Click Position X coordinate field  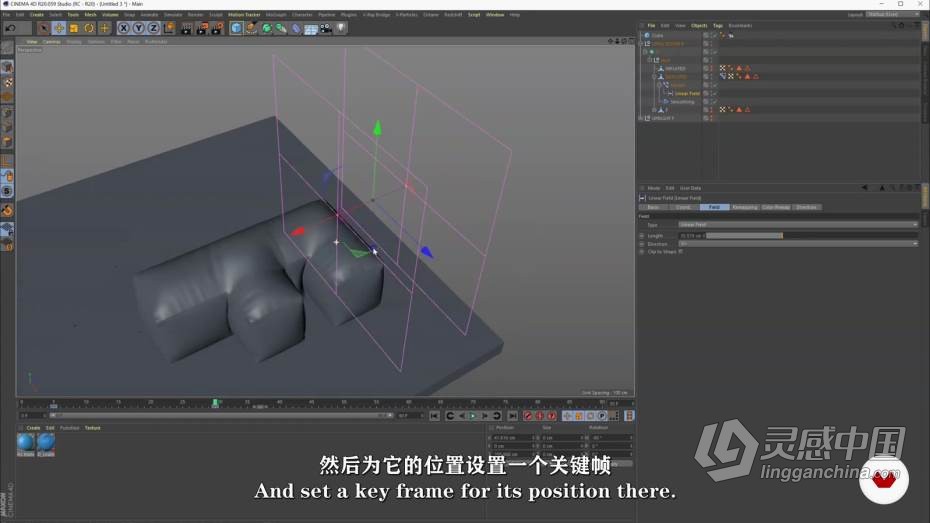(x=513, y=438)
